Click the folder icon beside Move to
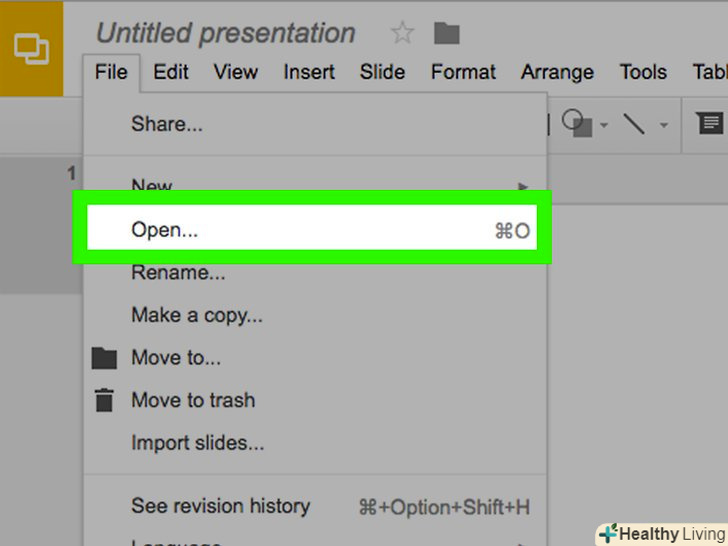Viewport: 728px width, 546px height. coord(104,358)
